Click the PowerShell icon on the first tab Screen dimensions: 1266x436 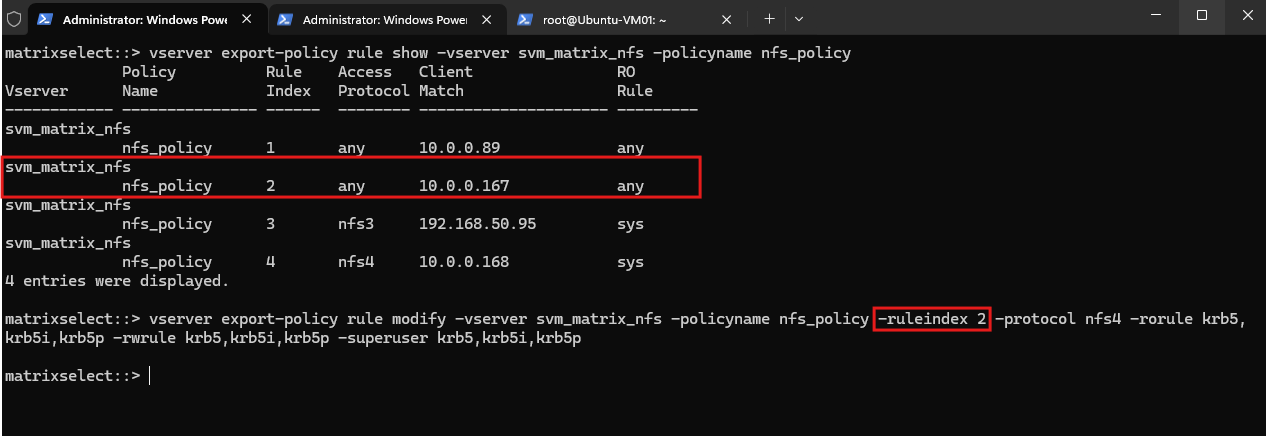[x=45, y=19]
